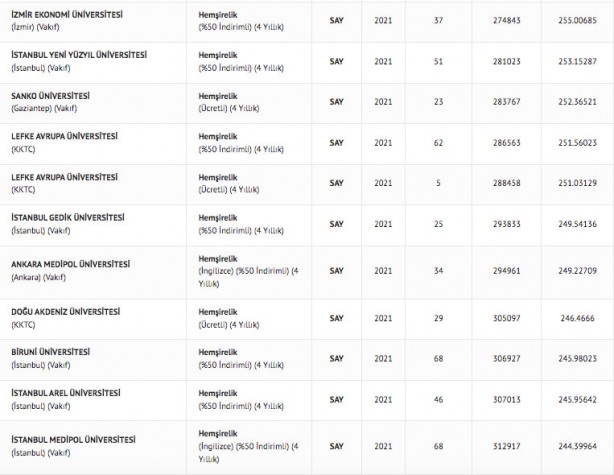Open İstanbul Gedik Üniversitesi entry
Viewport: 614px width, 475px height.
pyautogui.click(x=67, y=217)
